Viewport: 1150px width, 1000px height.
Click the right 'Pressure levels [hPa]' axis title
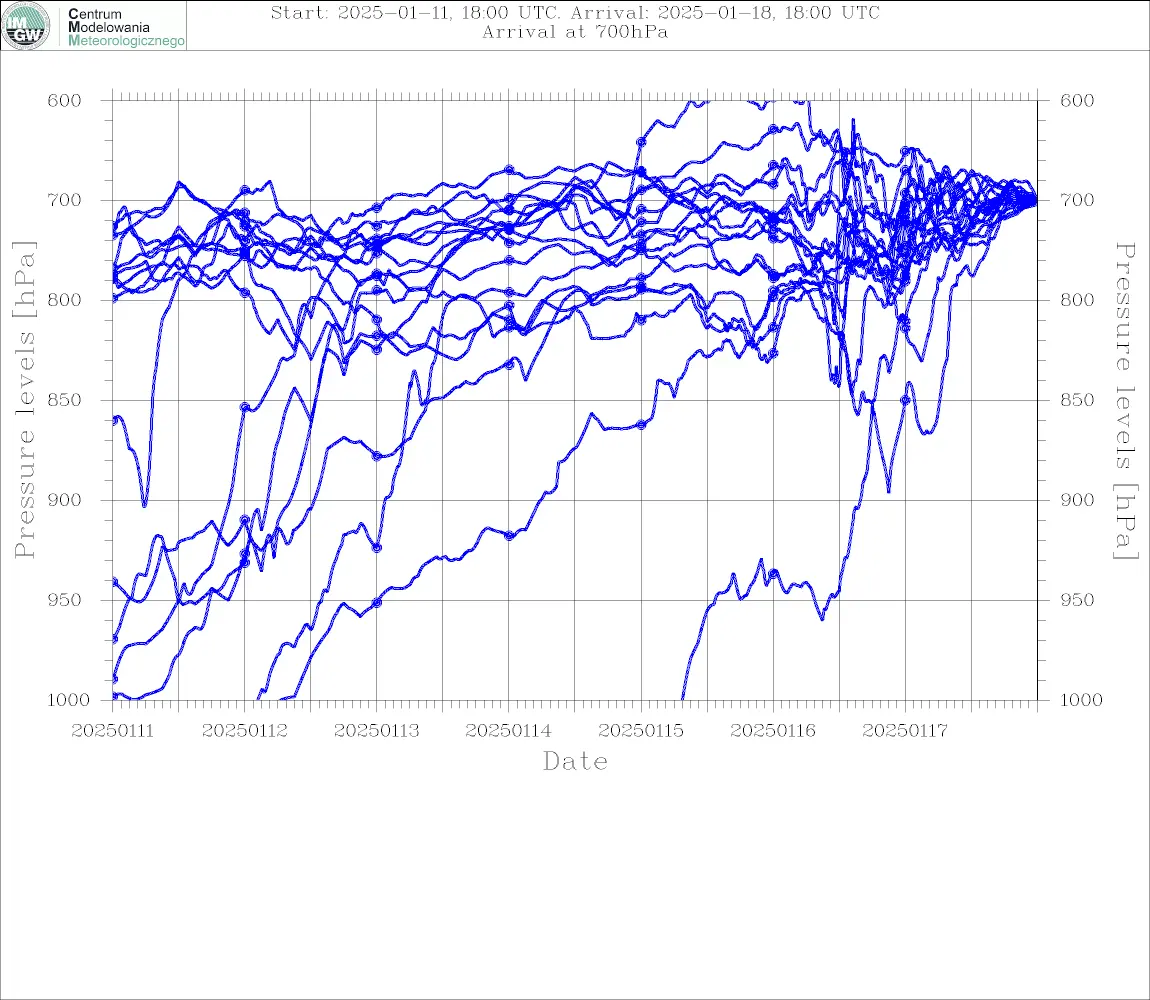1125,401
